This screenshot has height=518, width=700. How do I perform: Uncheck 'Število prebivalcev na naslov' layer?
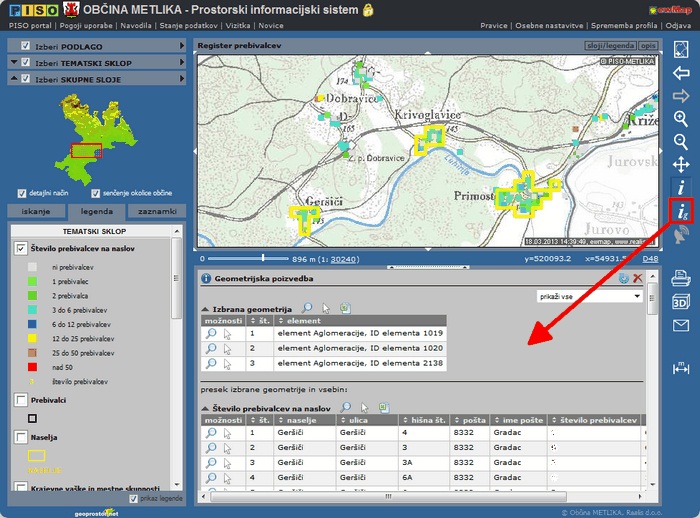pyautogui.click(x=22, y=248)
